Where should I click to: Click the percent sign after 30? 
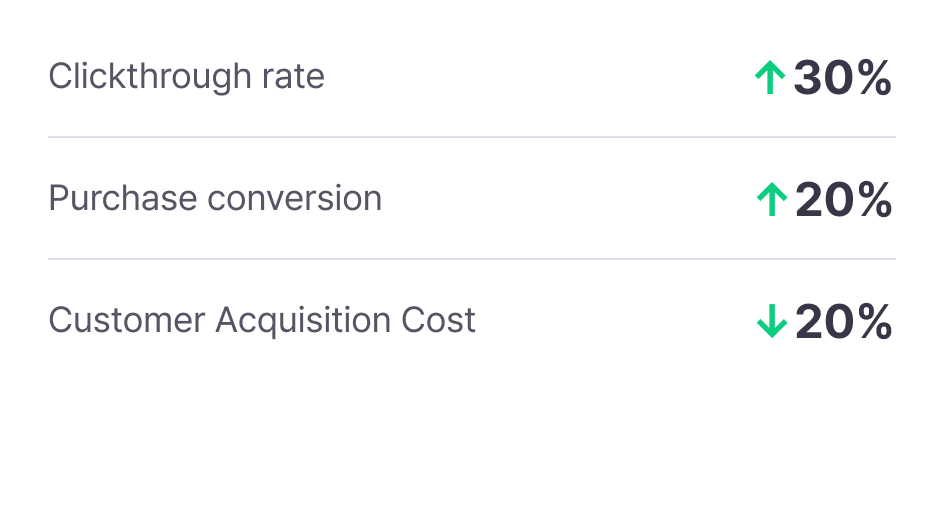[x=871, y=78]
